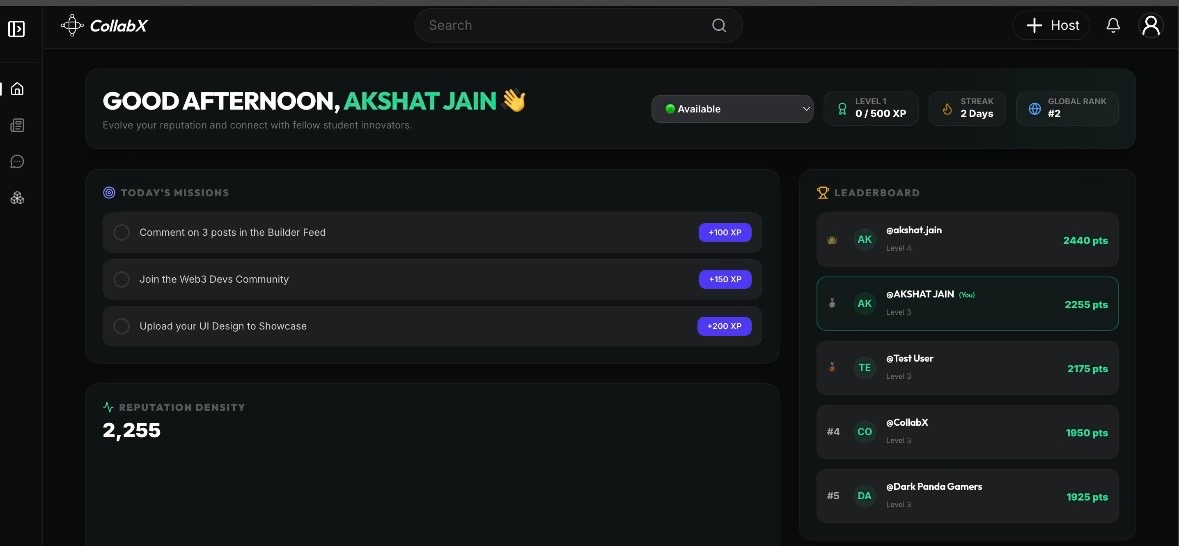Open @Dark Panda Gamers leaderboard name
Viewport: 1179px width, 546px height.
click(934, 487)
